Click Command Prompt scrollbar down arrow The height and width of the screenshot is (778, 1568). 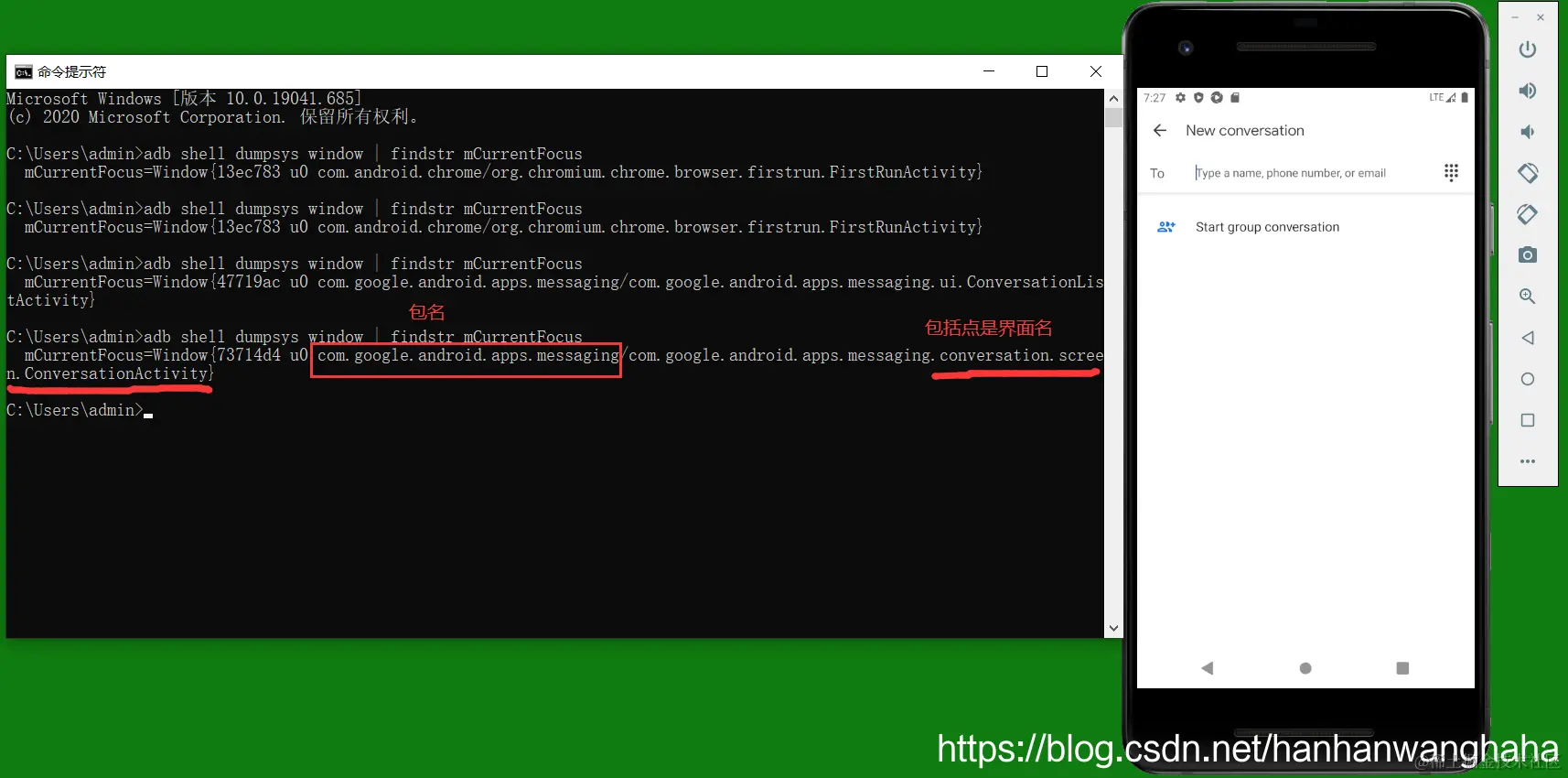(x=1113, y=628)
